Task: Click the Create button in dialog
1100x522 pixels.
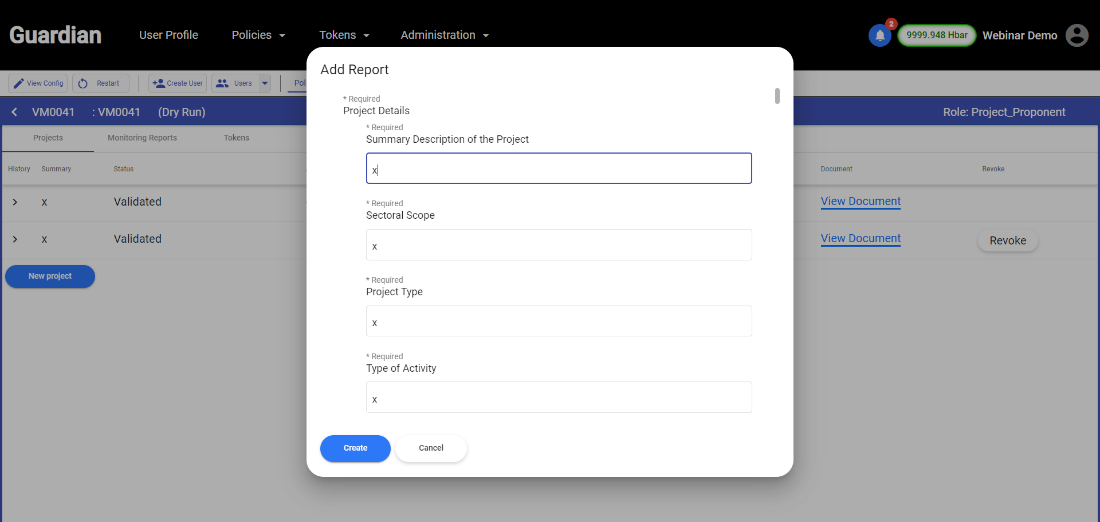Action: pyautogui.click(x=355, y=448)
